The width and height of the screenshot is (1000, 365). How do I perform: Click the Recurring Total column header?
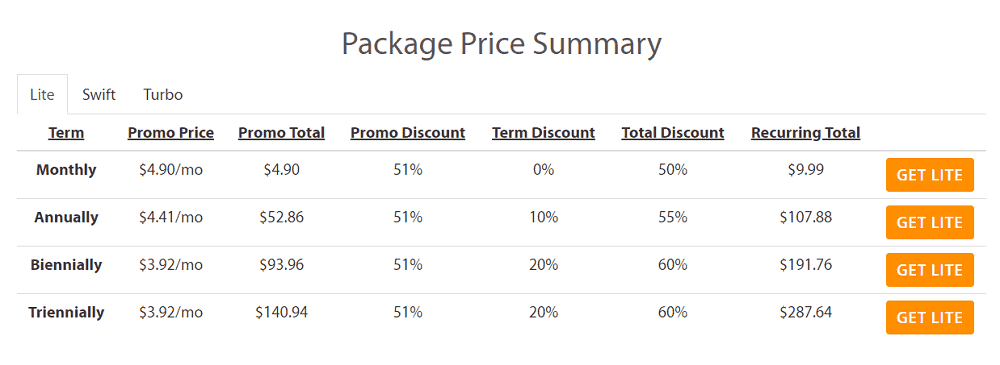(805, 133)
